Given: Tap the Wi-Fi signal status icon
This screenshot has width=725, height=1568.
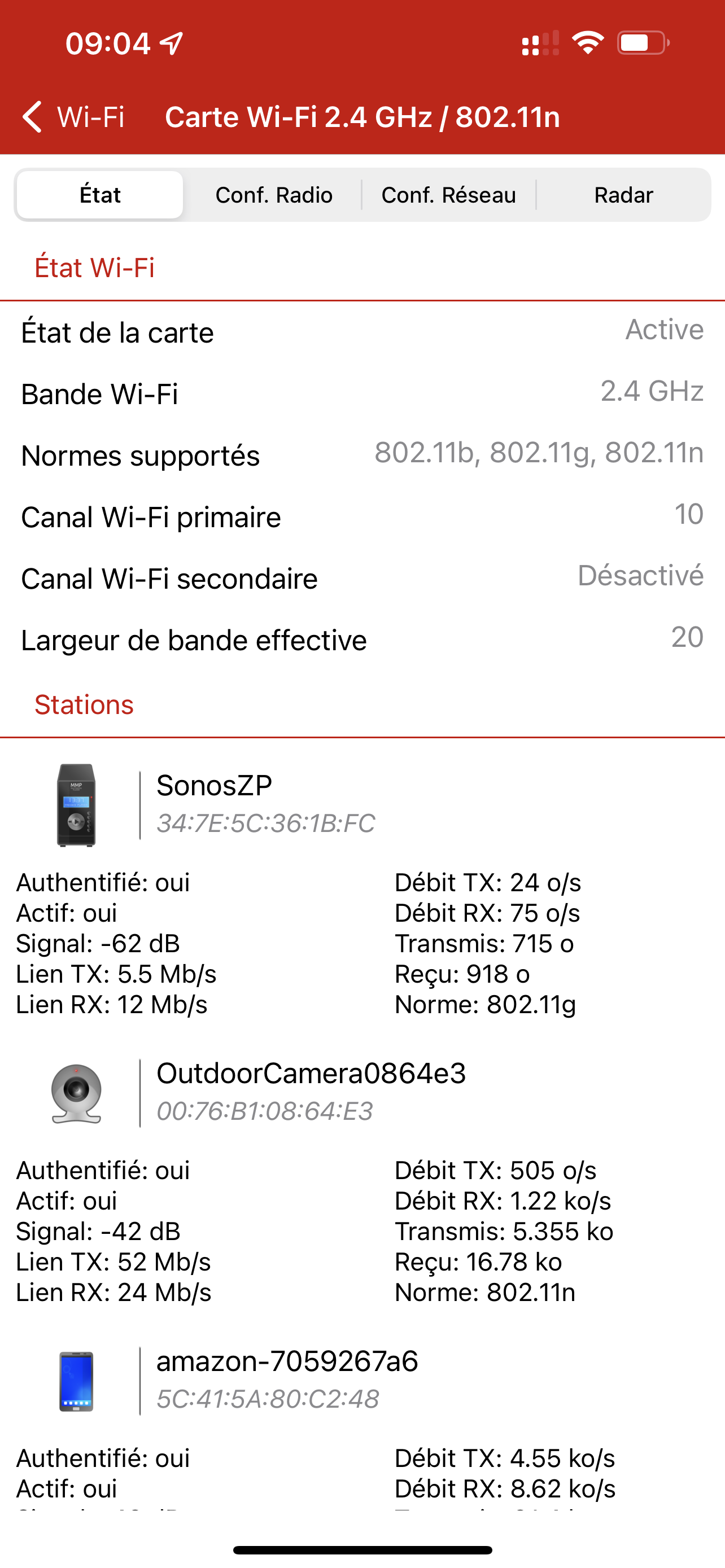Looking at the screenshot, I should click(587, 43).
